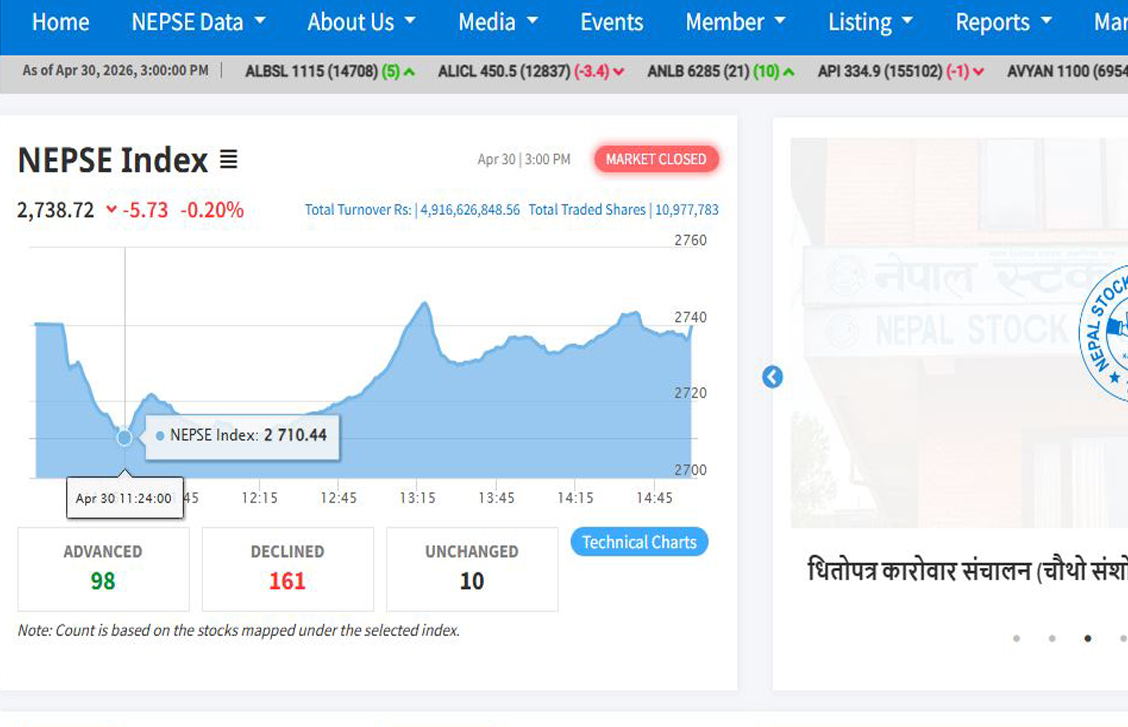Click the carousel previous arrow icon

pyautogui.click(x=772, y=377)
